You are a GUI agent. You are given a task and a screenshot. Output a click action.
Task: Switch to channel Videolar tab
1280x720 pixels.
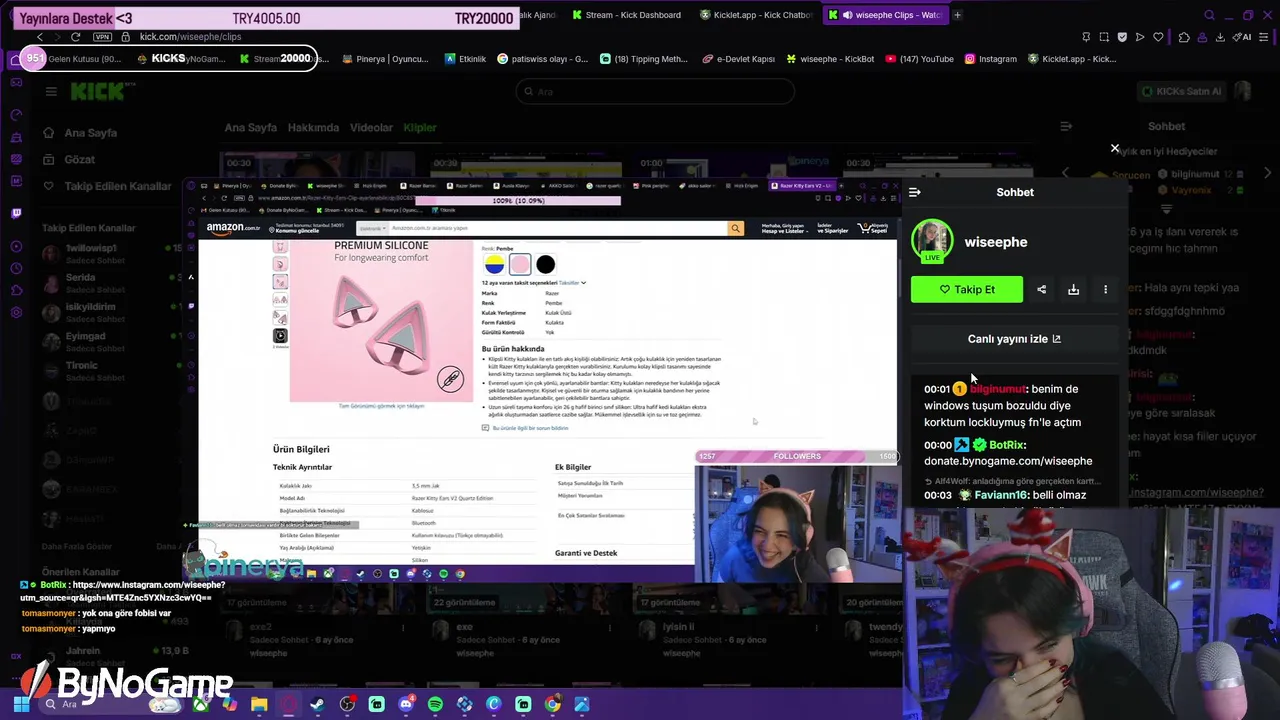[371, 128]
